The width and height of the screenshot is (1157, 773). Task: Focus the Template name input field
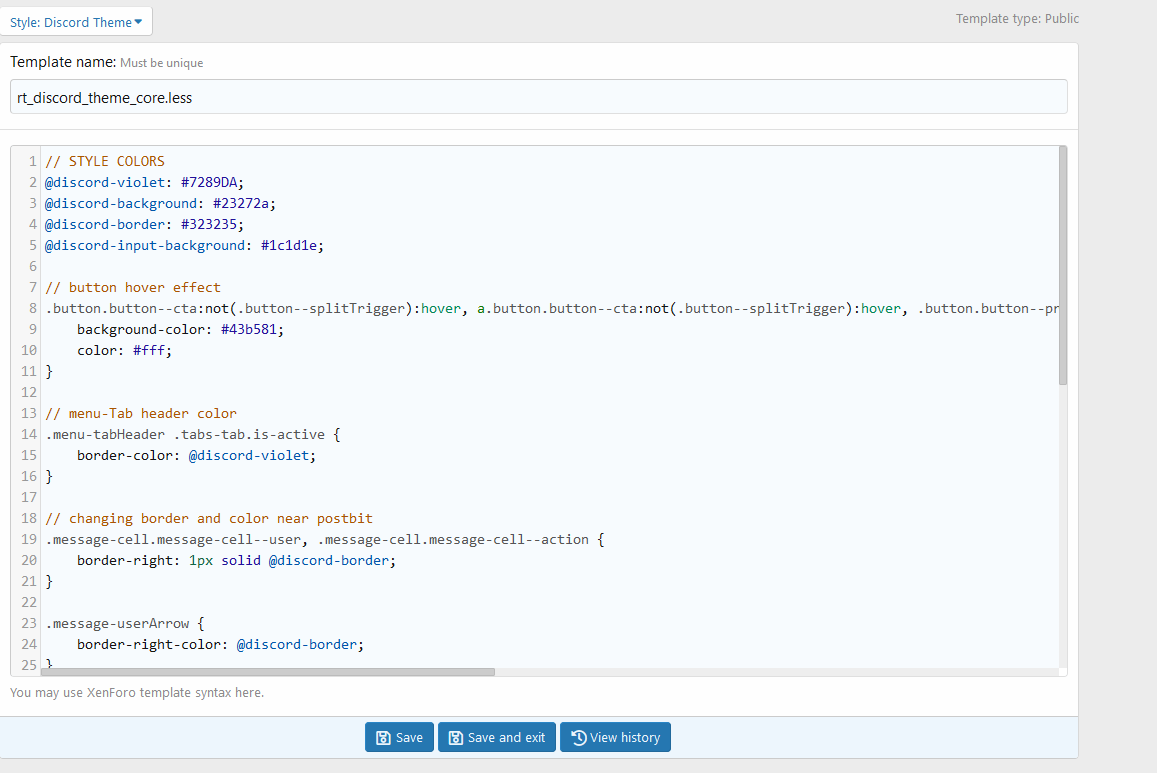pyautogui.click(x=538, y=97)
